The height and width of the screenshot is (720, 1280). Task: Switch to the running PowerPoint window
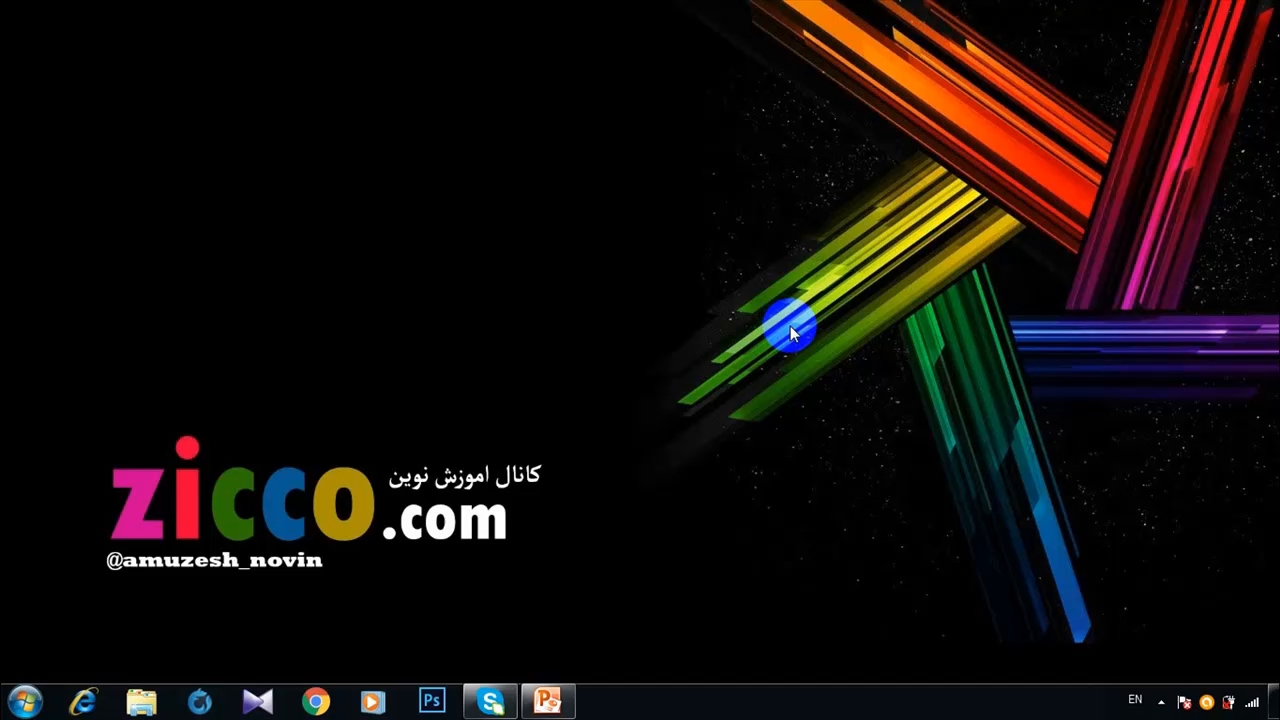click(x=547, y=701)
